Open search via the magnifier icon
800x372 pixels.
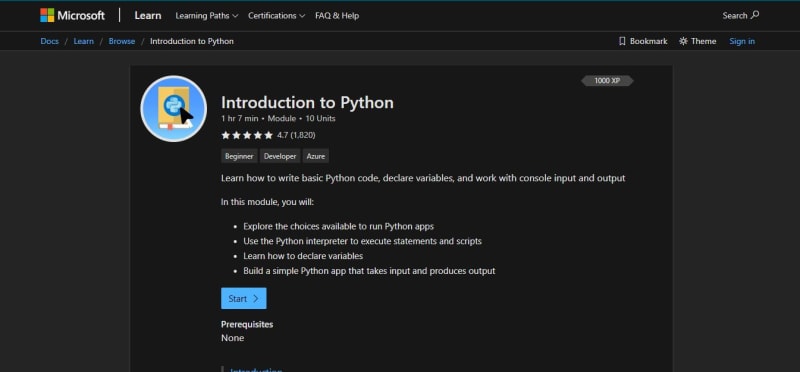755,15
